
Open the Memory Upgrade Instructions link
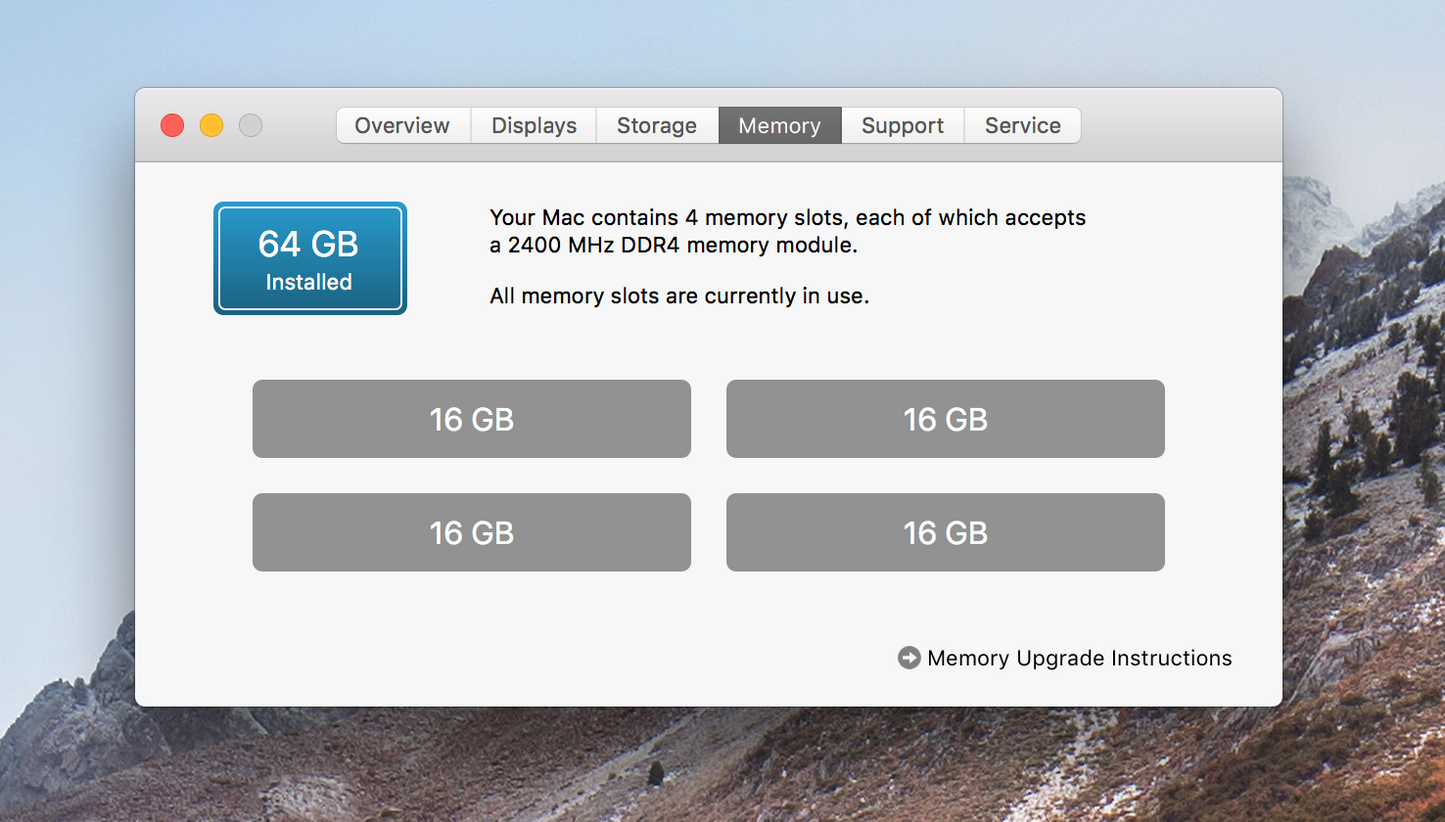point(1079,658)
